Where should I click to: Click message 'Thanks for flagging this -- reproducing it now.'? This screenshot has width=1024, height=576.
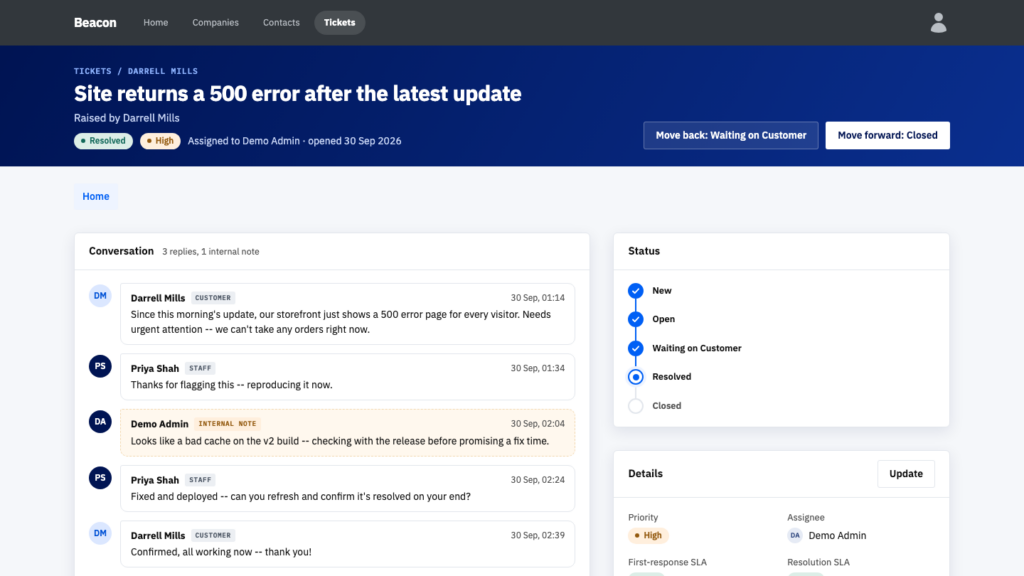click(231, 385)
